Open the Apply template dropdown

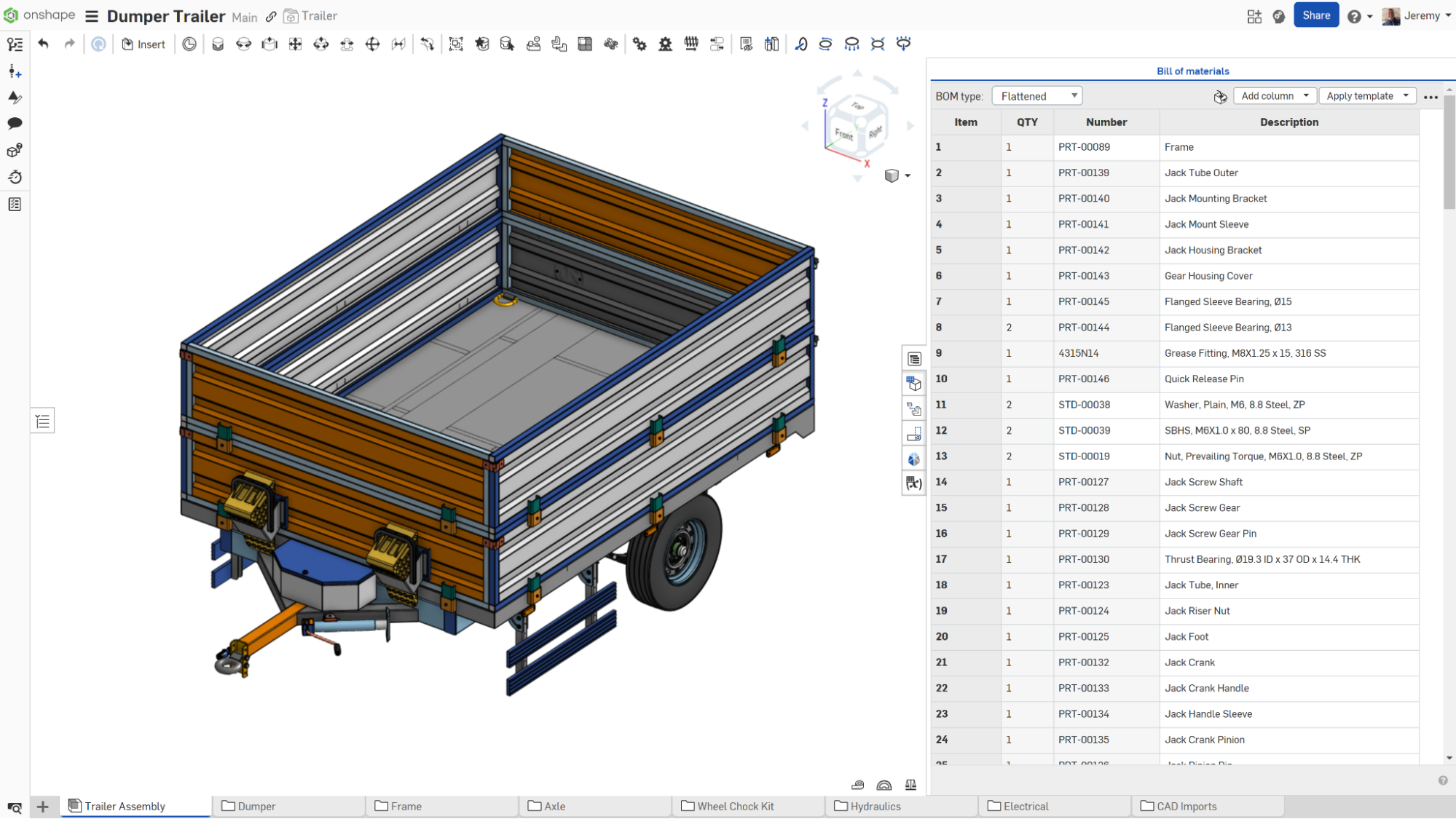point(1366,95)
